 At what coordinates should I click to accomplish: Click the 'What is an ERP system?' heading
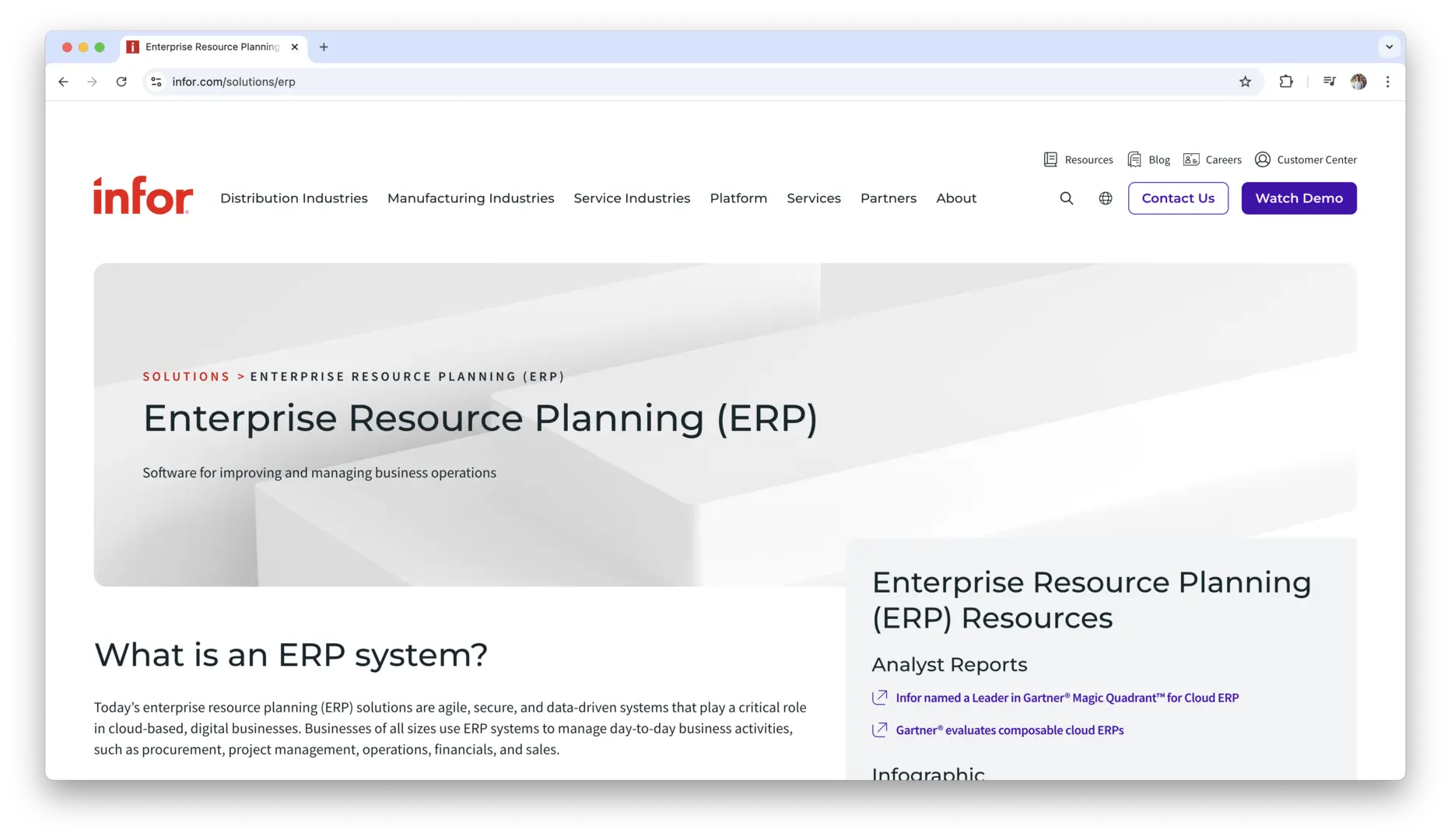pos(291,655)
